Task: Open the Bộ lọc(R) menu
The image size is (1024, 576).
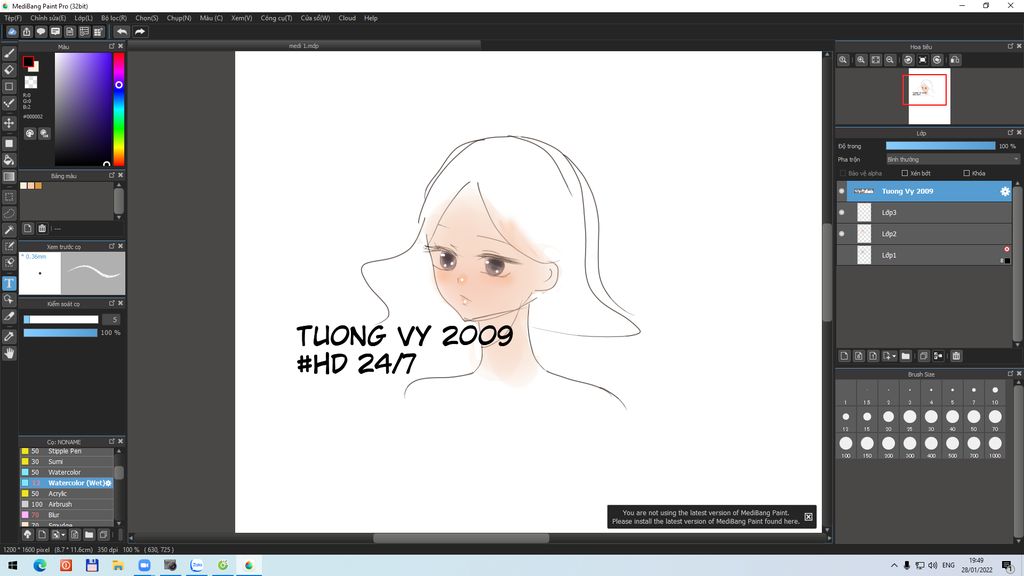Action: (x=114, y=18)
